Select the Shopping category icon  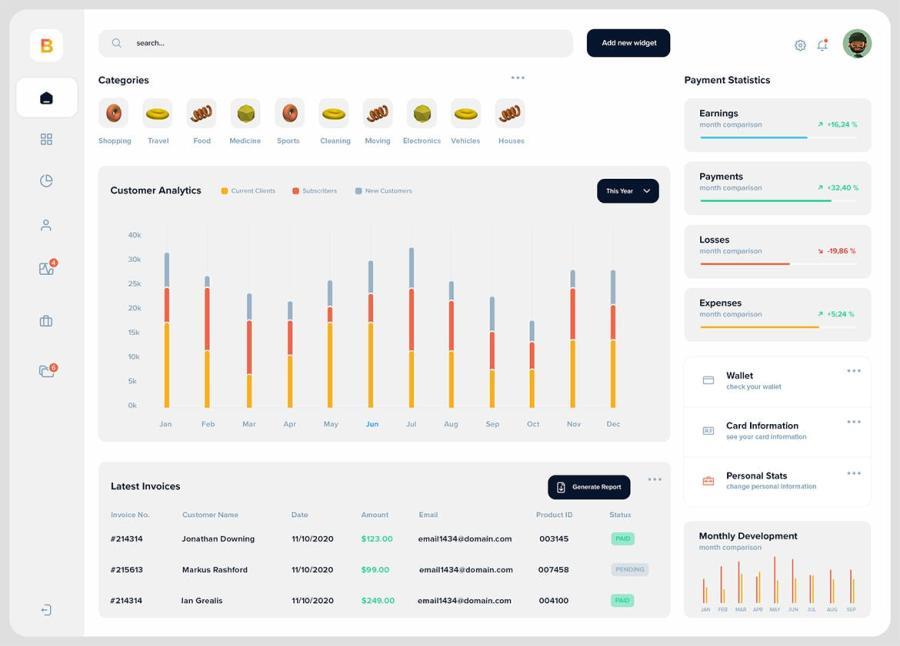tap(114, 113)
